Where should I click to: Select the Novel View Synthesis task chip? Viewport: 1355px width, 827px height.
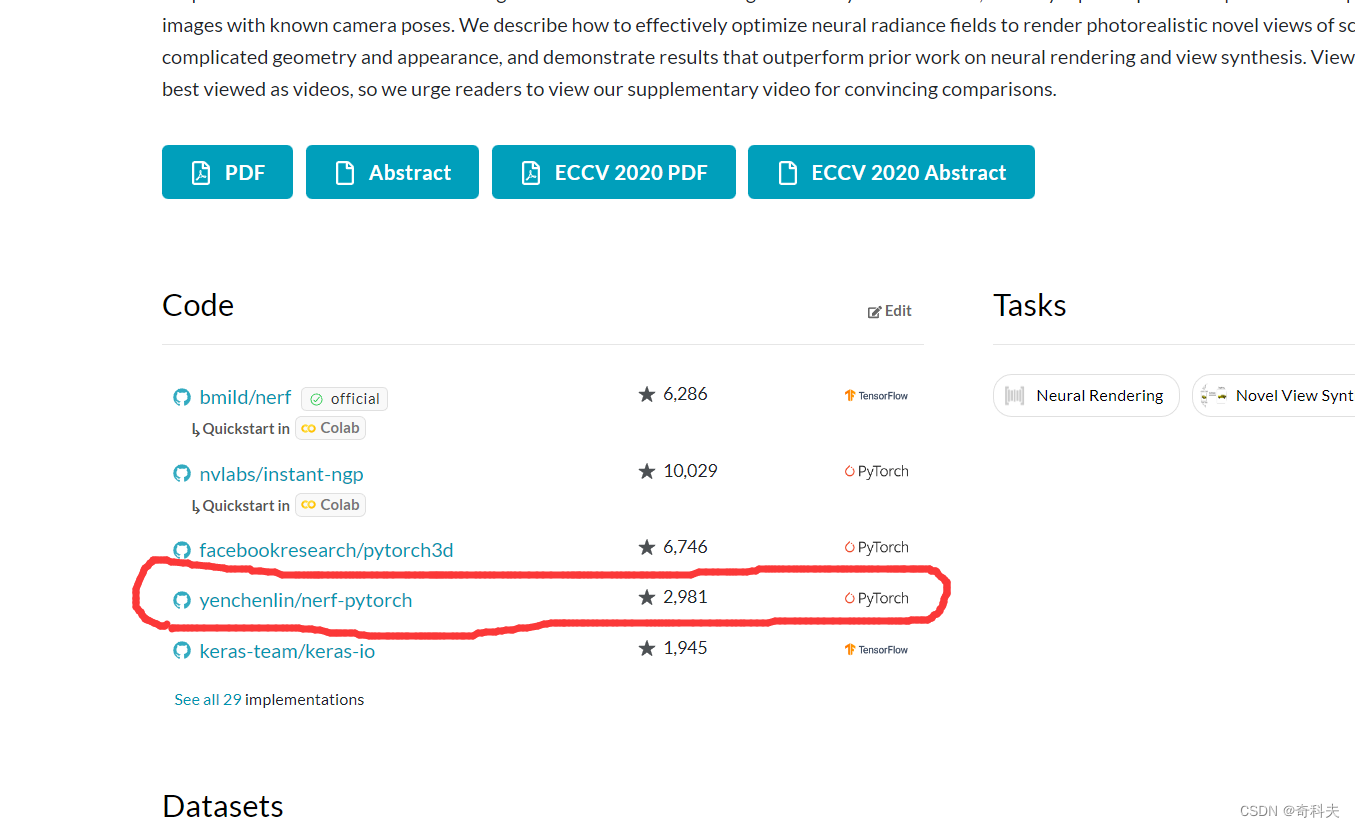1274,395
